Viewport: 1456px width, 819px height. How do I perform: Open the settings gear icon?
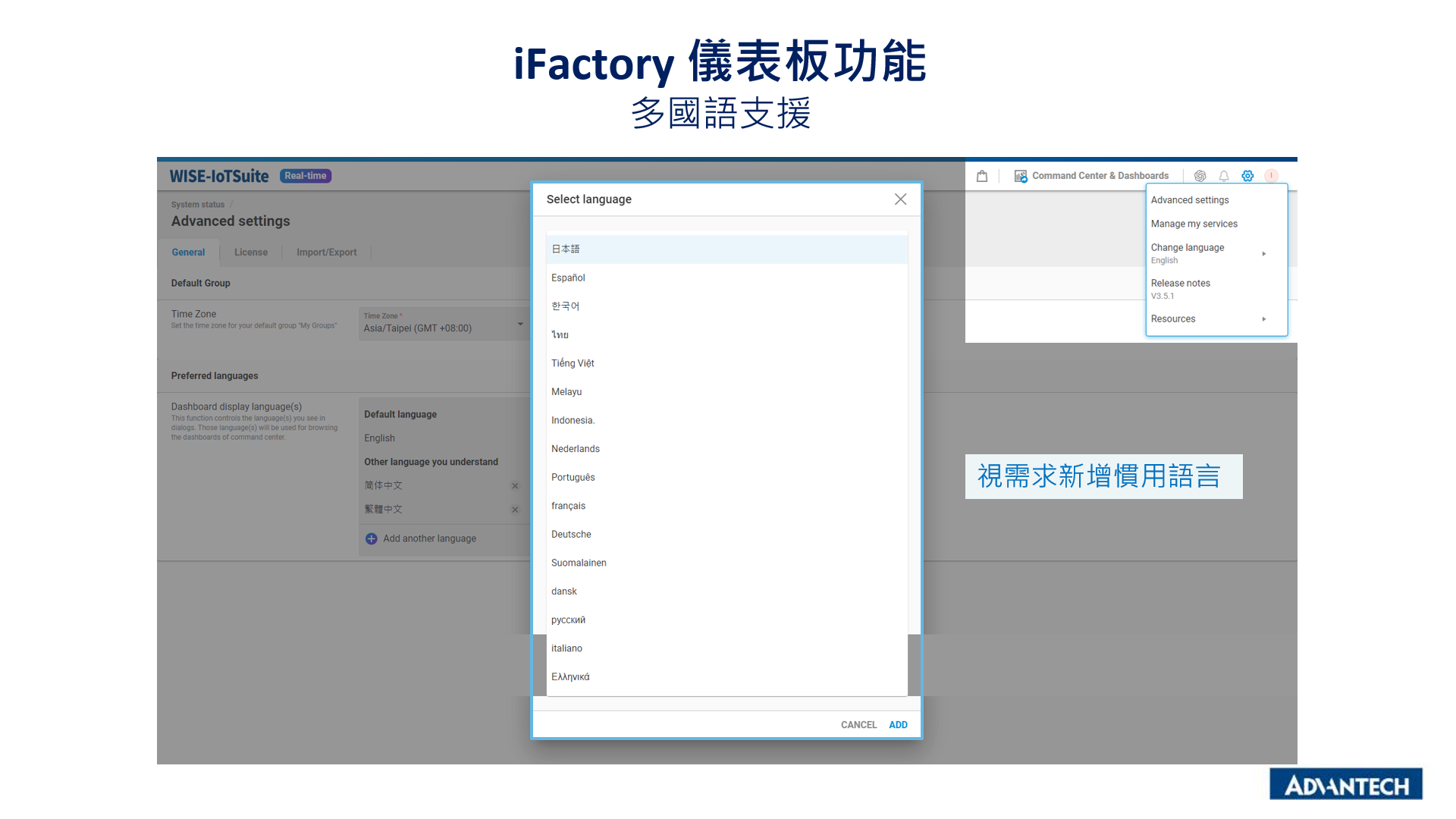tap(1247, 176)
